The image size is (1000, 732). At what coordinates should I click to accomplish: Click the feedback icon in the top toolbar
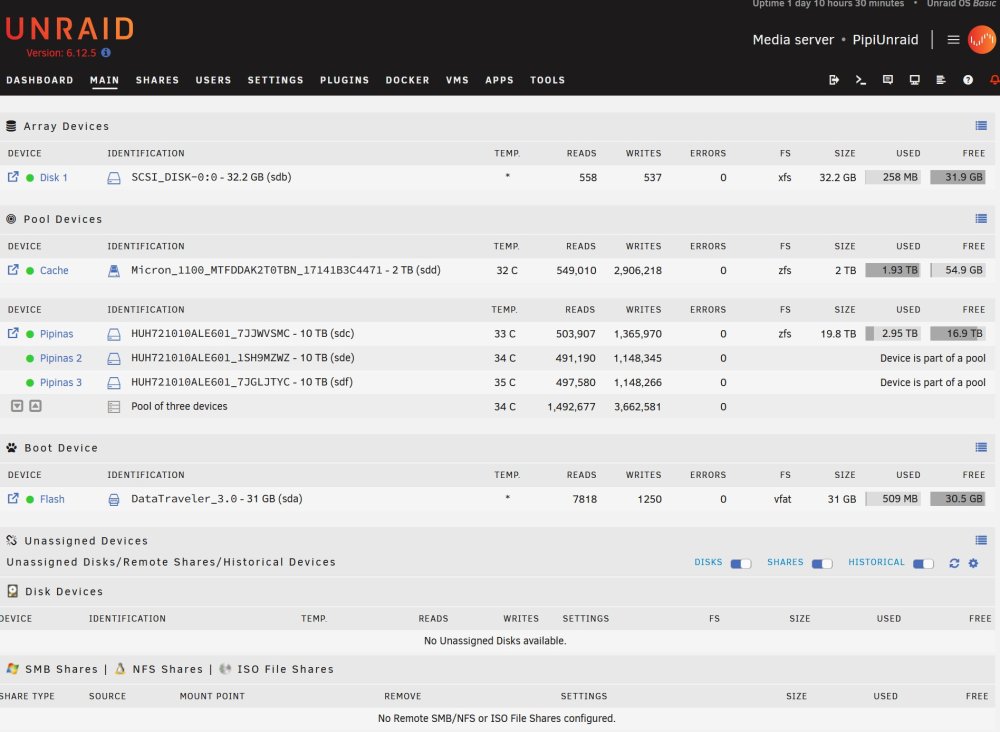coord(887,80)
